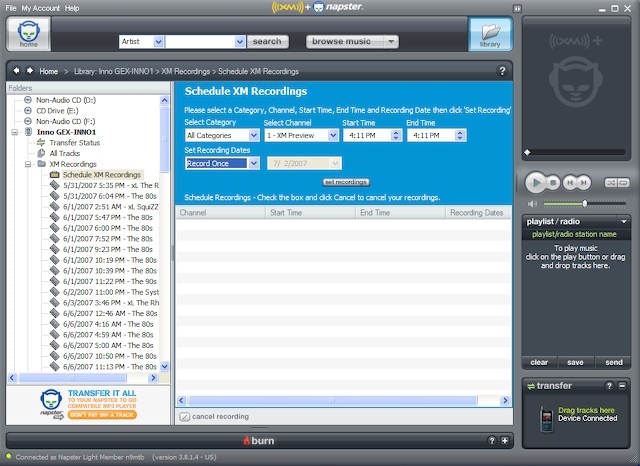
Task: Open the search text history dropdown arrow
Action: pos(240,42)
